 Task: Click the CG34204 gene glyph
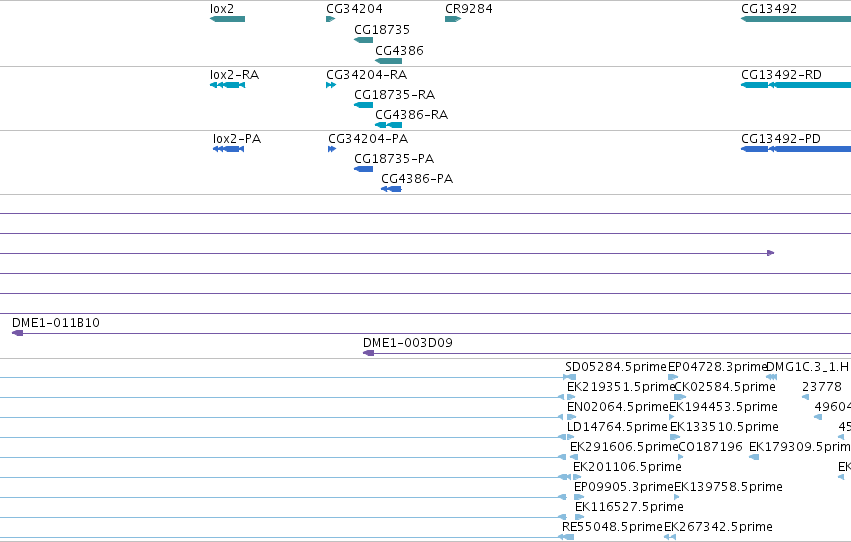(x=331, y=19)
